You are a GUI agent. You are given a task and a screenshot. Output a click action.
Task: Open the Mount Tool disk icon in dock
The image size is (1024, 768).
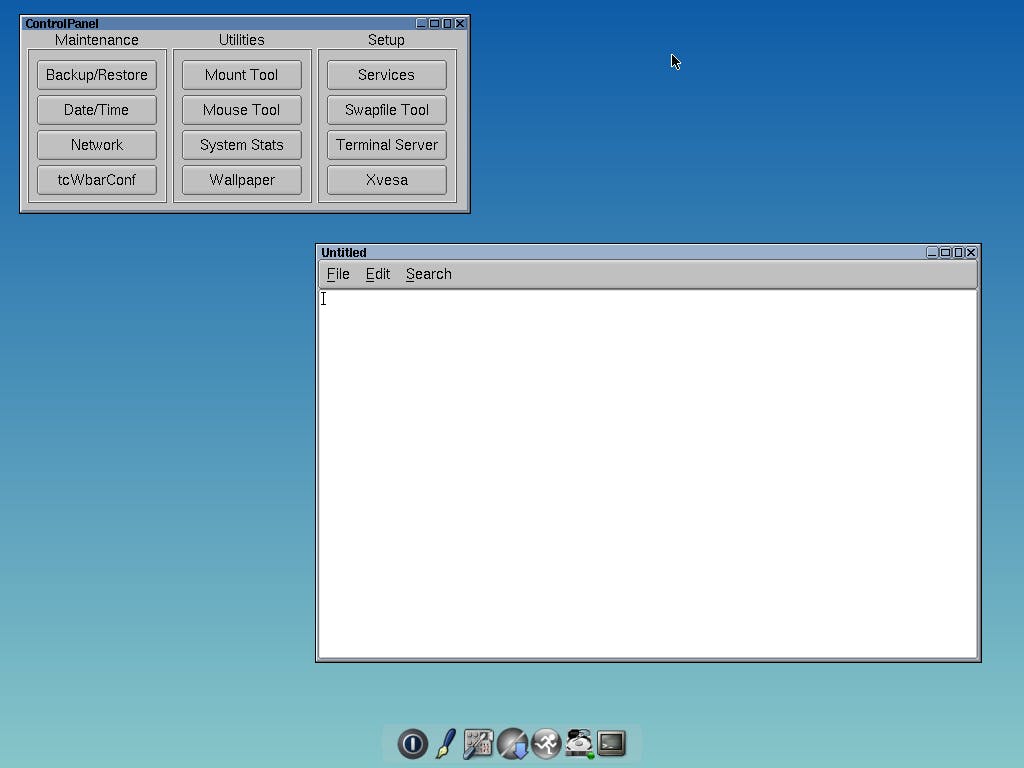tap(579, 743)
